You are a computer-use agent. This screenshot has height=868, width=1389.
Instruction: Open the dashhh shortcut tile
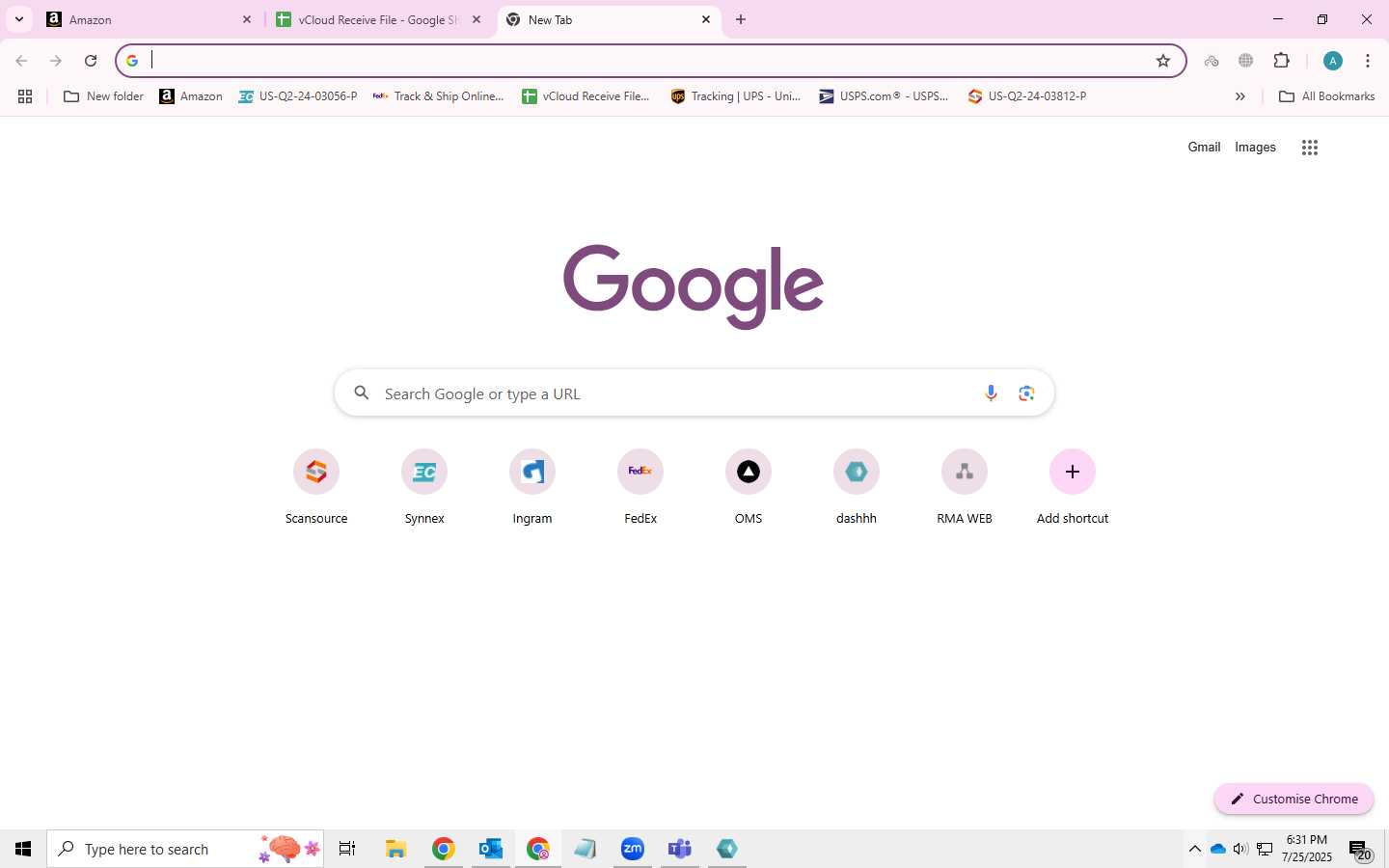tap(857, 487)
